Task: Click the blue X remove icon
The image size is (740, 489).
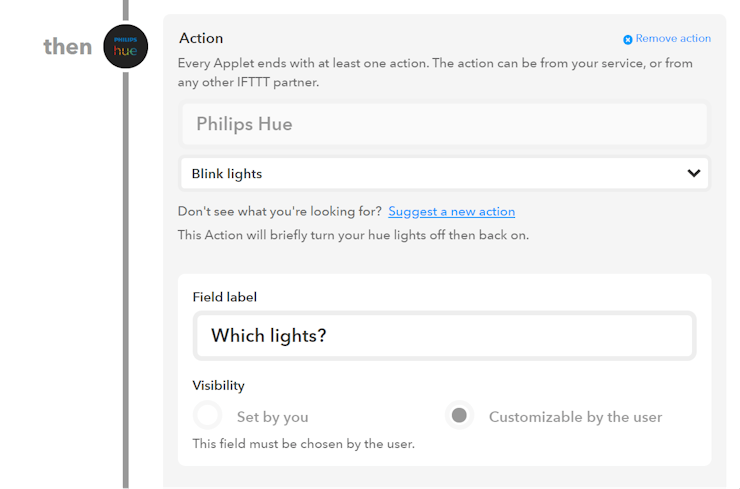Action: [x=628, y=40]
